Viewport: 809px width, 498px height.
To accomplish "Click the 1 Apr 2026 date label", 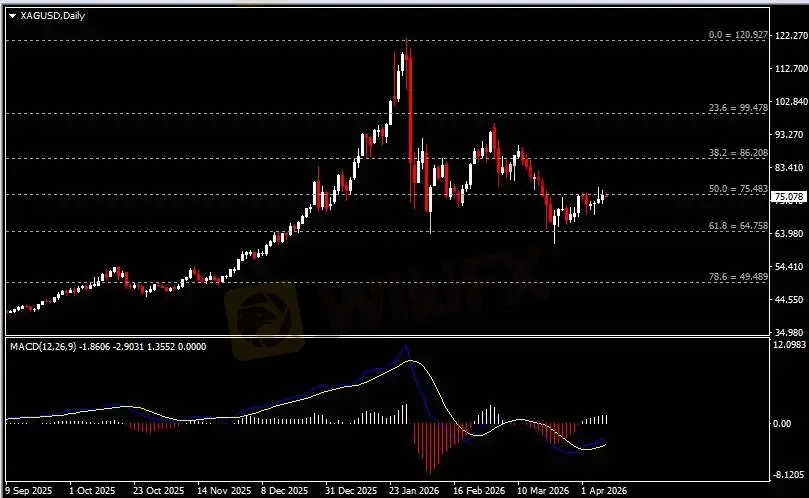I will [604, 490].
